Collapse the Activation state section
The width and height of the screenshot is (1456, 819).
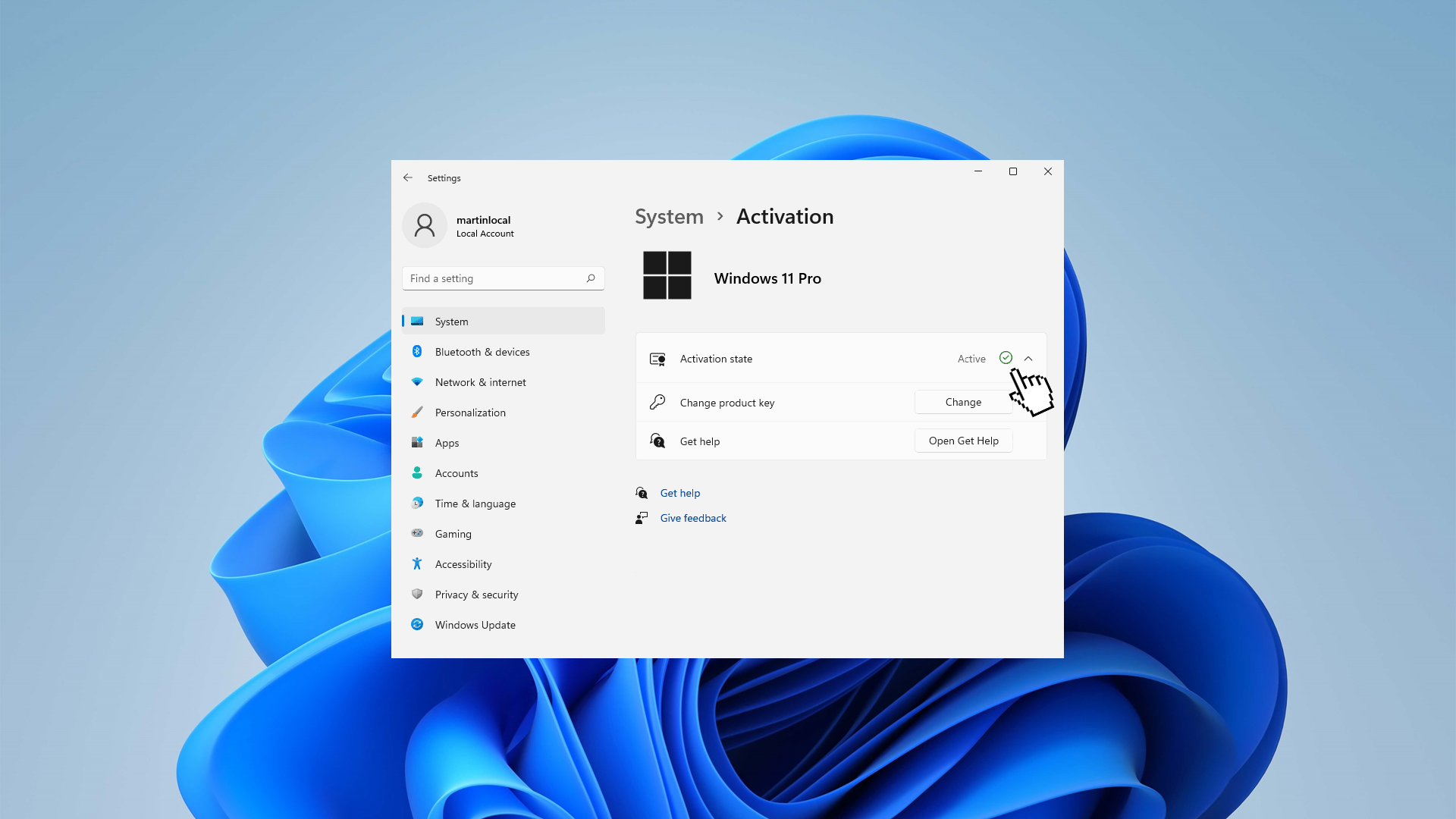pos(1028,359)
